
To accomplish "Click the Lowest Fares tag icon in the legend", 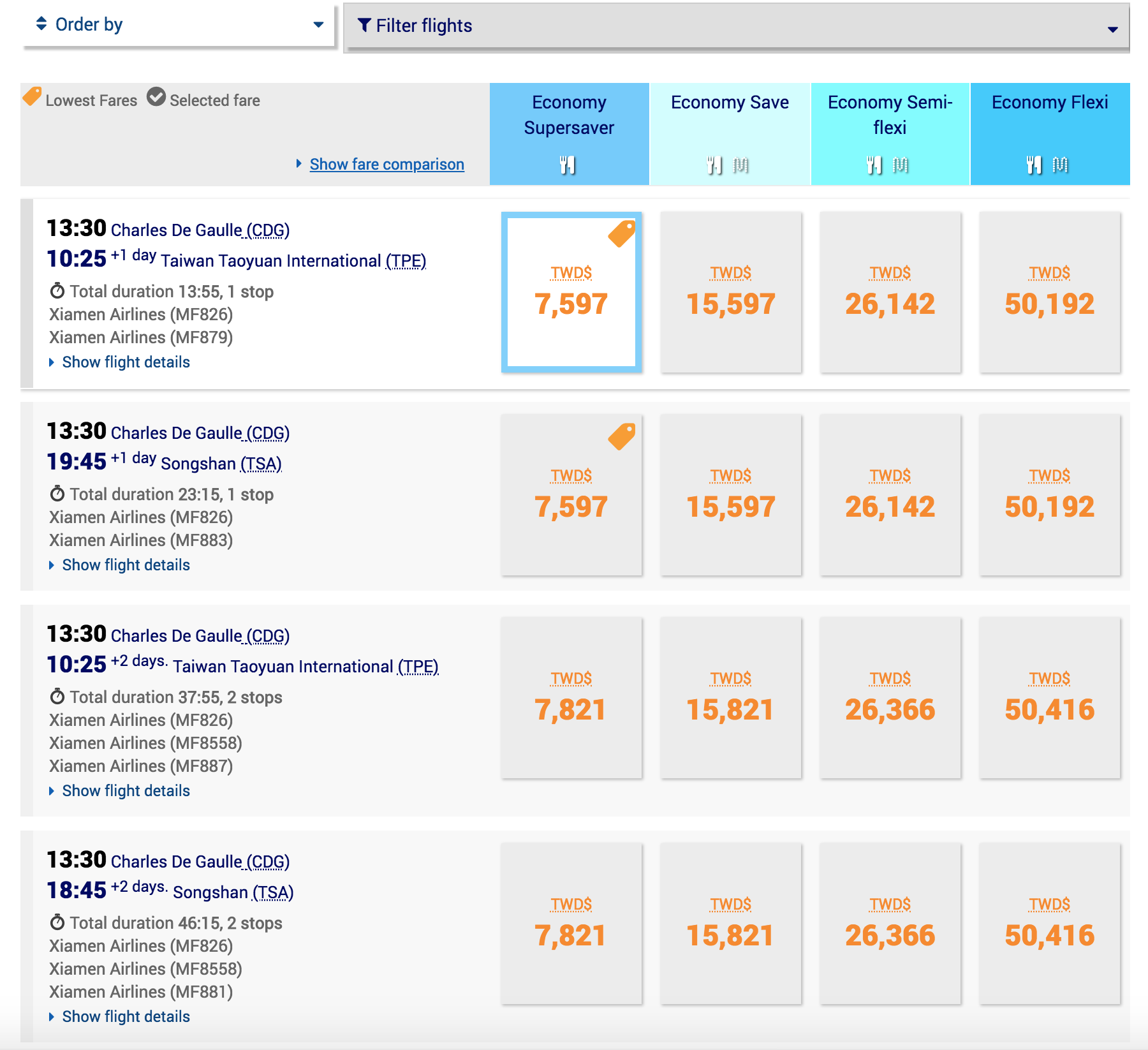I will point(33,96).
